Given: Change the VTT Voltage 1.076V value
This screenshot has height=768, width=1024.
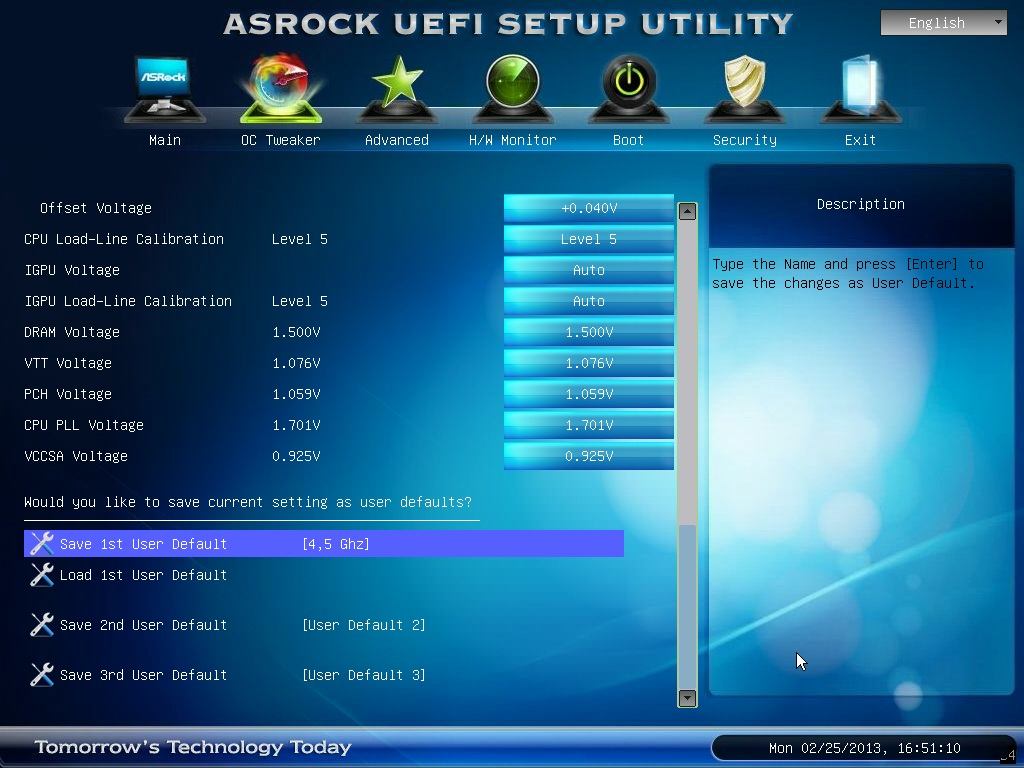Looking at the screenshot, I should point(589,363).
